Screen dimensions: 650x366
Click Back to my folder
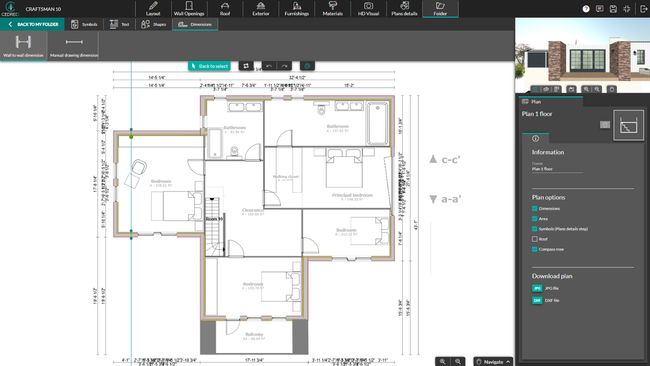(x=33, y=24)
